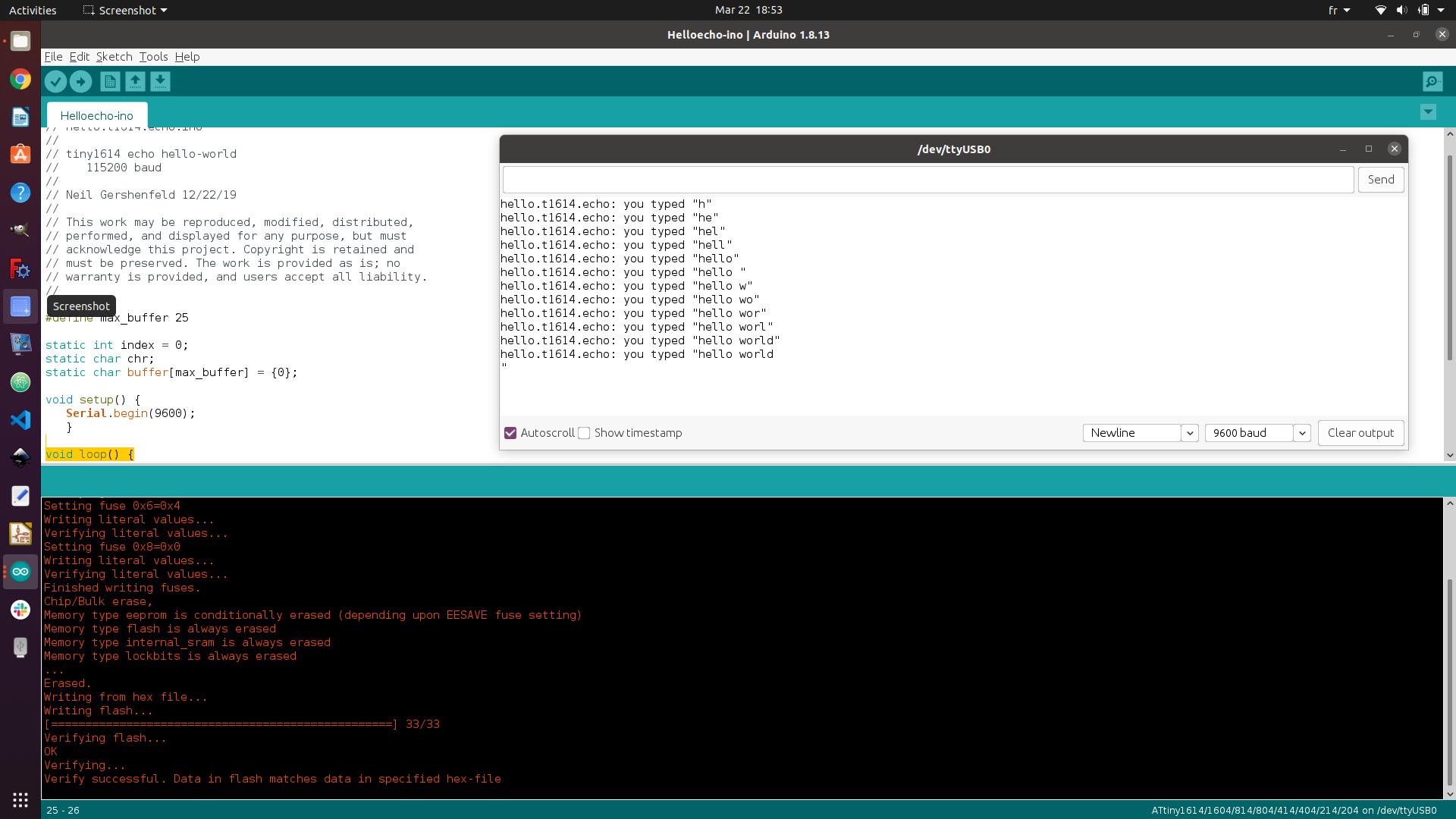Open the Sketch menu
The width and height of the screenshot is (1456, 819).
[x=114, y=57]
